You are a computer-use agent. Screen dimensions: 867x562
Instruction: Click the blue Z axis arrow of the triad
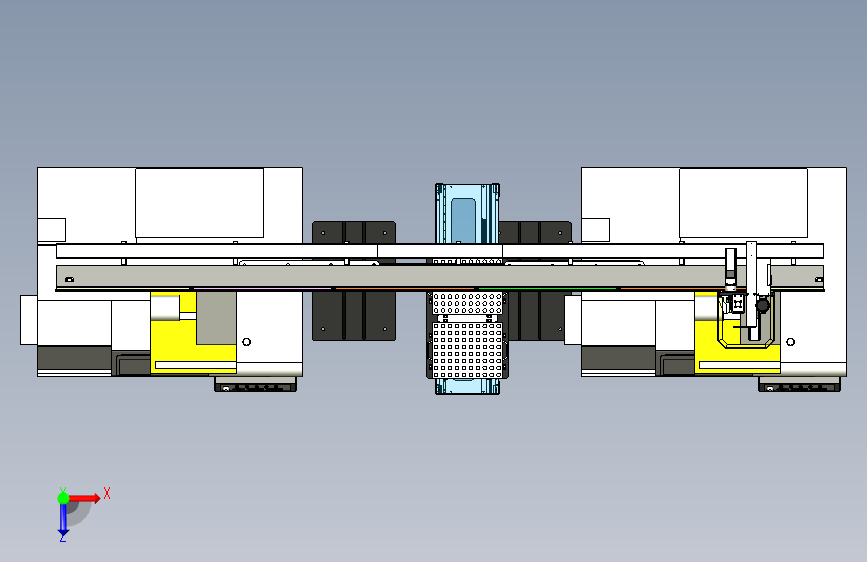click(63, 520)
